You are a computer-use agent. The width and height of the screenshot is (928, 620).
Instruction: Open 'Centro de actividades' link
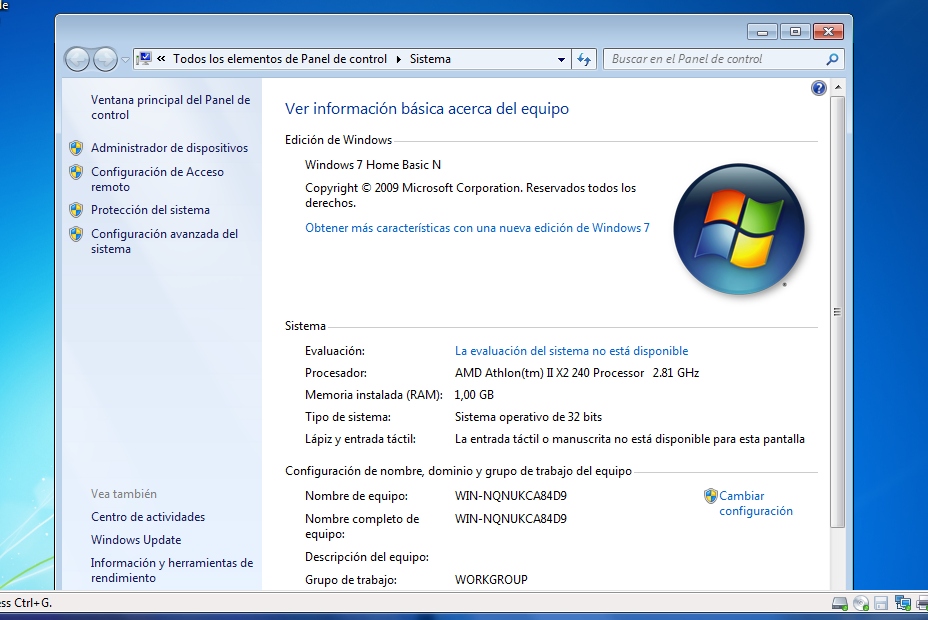point(148,517)
